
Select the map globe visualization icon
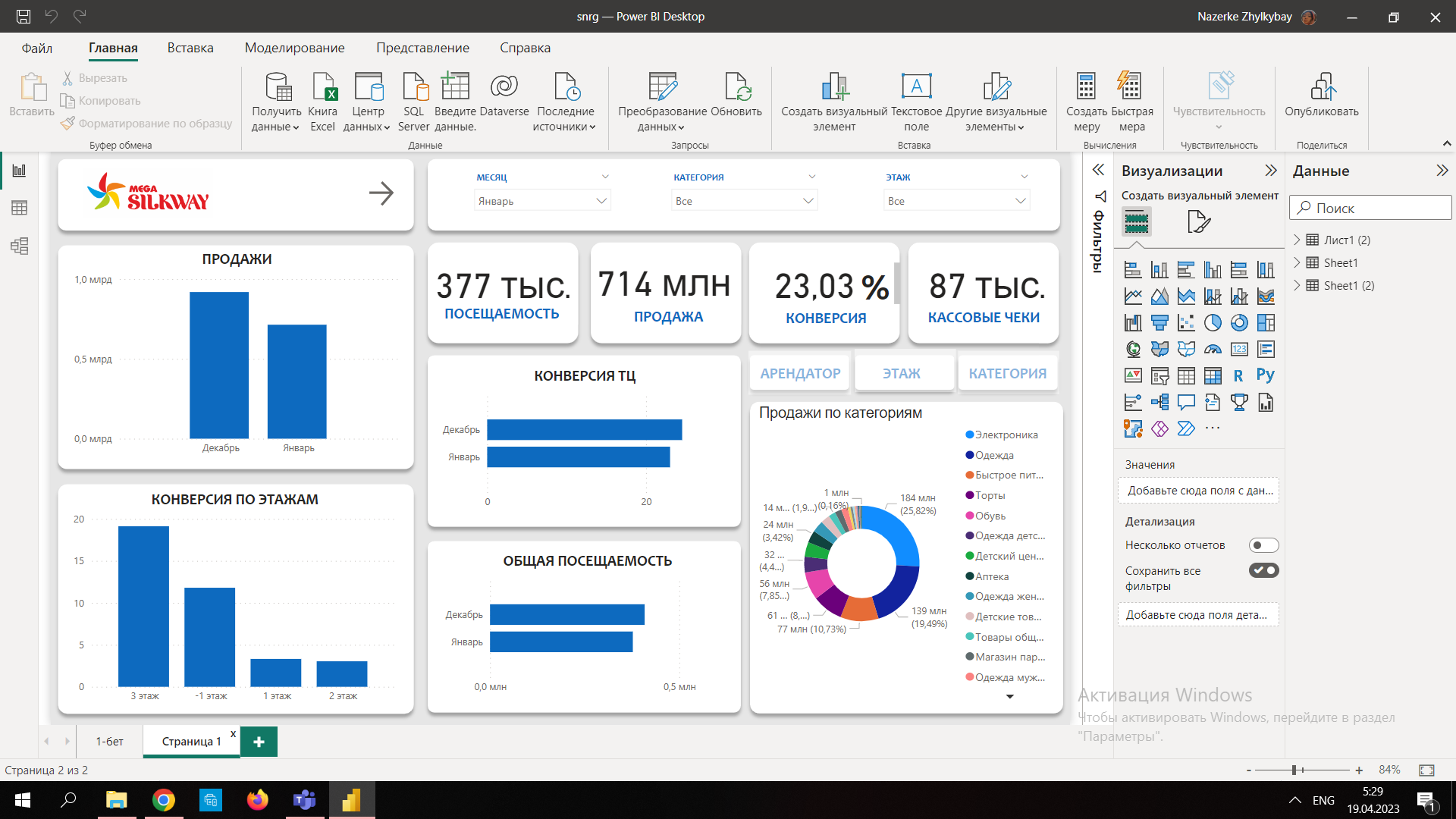click(x=1132, y=349)
